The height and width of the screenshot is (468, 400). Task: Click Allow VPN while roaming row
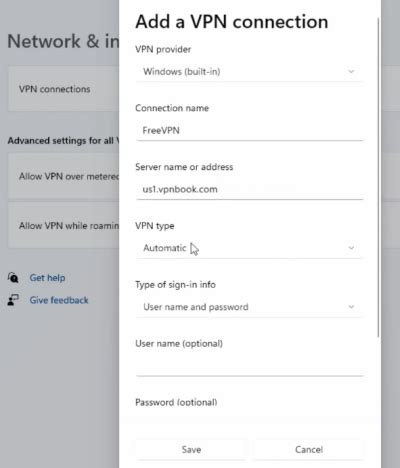(x=63, y=226)
